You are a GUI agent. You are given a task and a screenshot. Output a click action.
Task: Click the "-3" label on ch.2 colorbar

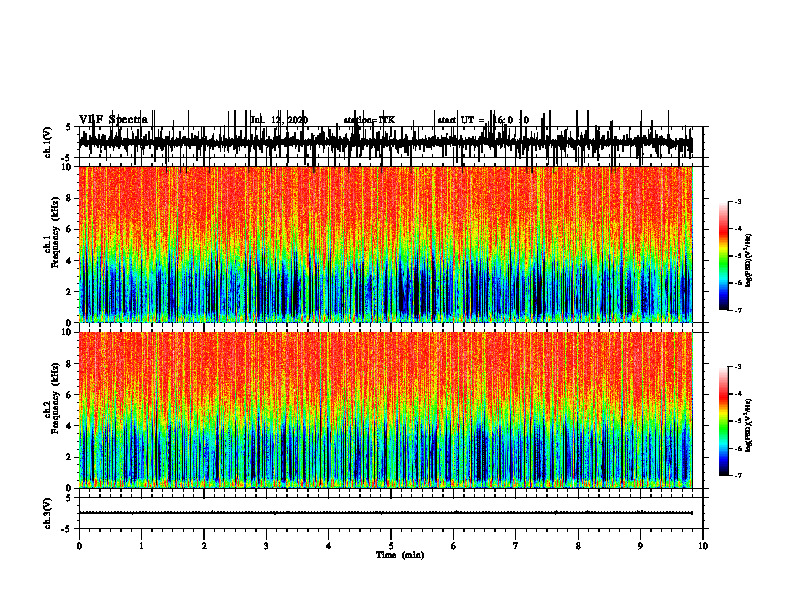[738, 367]
